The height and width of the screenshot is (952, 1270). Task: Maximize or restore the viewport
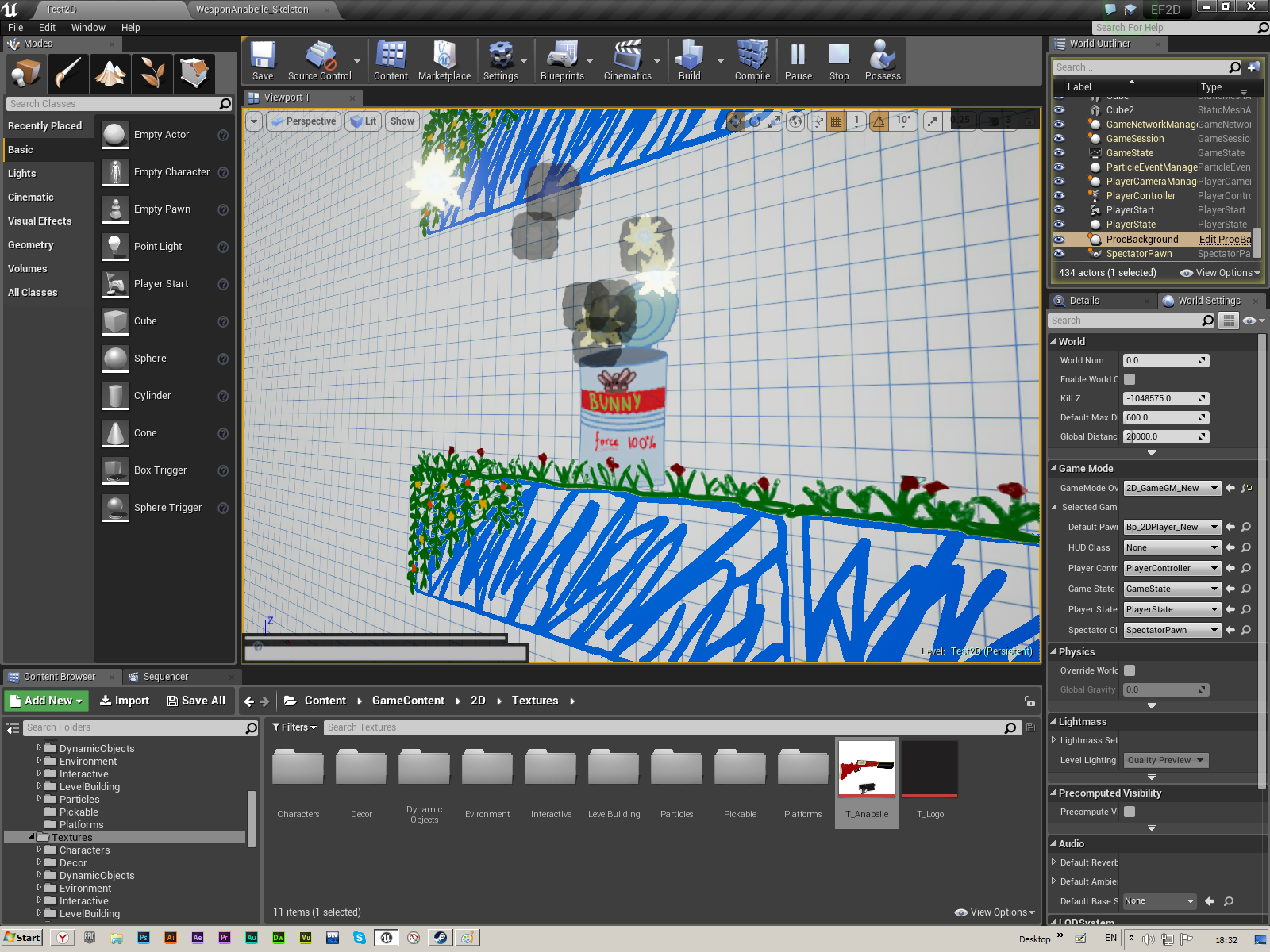(x=1029, y=121)
